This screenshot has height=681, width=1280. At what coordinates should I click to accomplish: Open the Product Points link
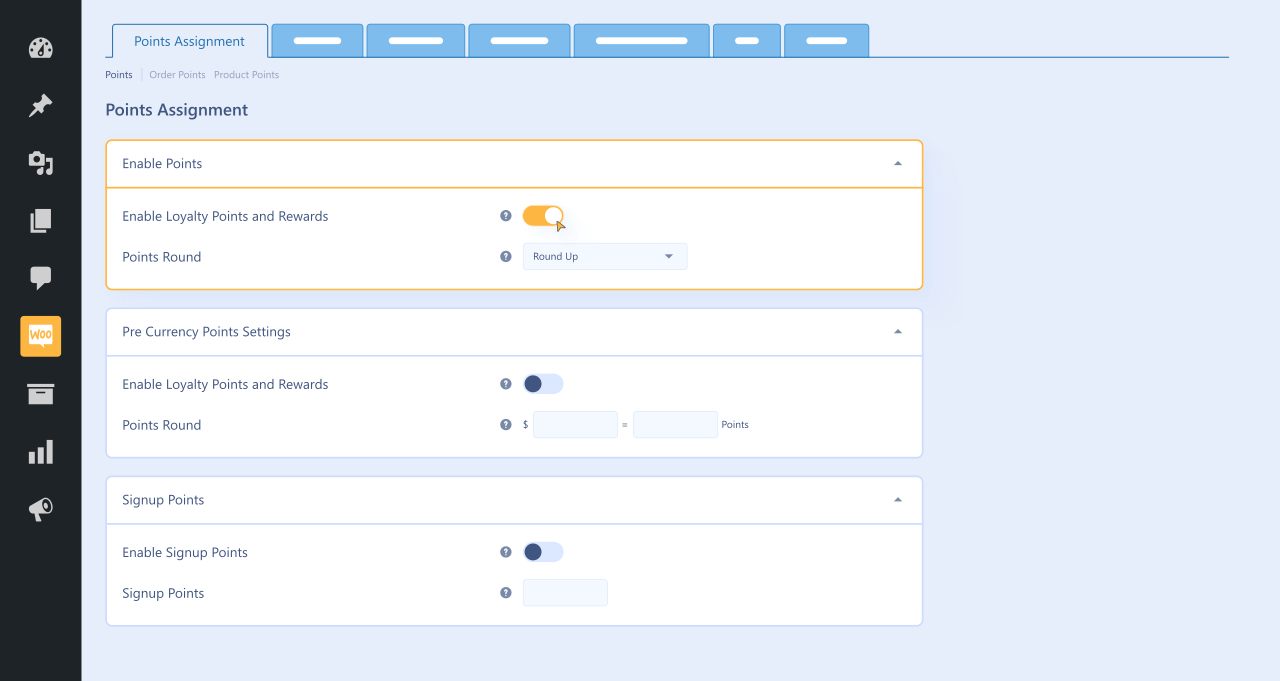pyautogui.click(x=246, y=74)
